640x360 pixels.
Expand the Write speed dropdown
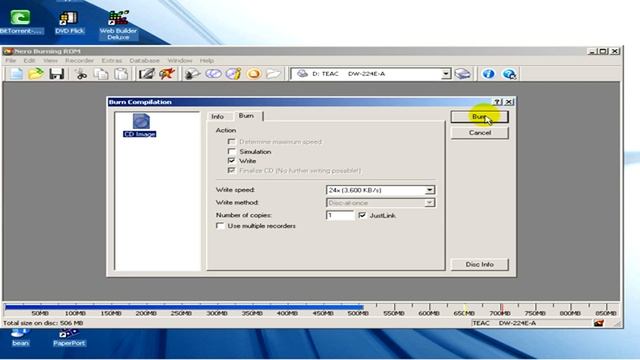429,190
